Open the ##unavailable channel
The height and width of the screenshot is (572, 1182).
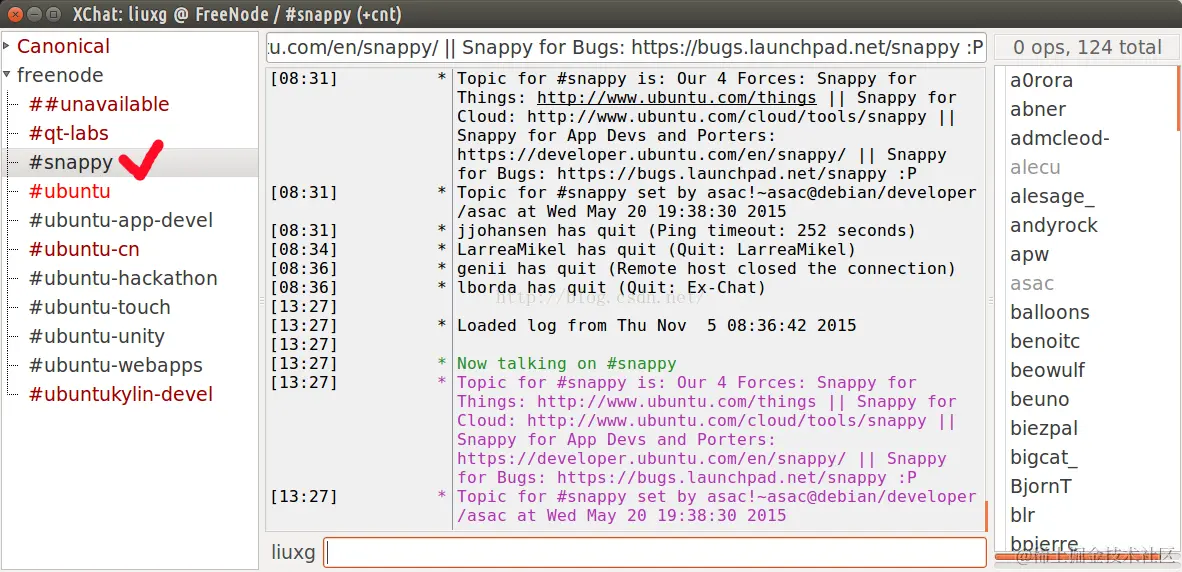tap(99, 104)
